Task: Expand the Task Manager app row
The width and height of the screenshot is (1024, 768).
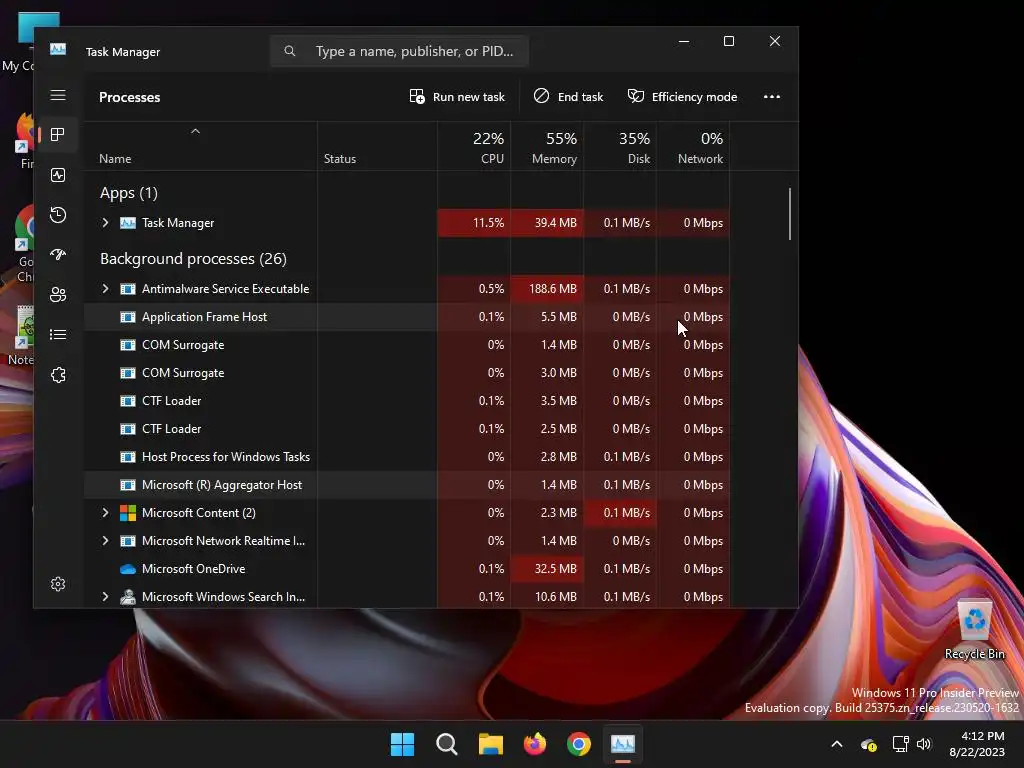Action: pyautogui.click(x=105, y=223)
